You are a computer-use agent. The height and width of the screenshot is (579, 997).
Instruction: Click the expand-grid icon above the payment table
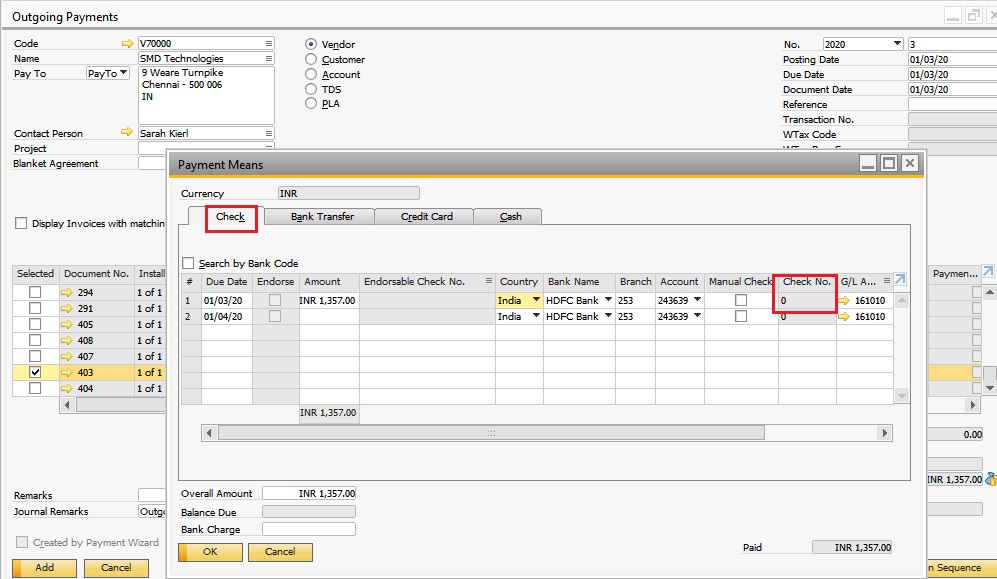coord(900,281)
